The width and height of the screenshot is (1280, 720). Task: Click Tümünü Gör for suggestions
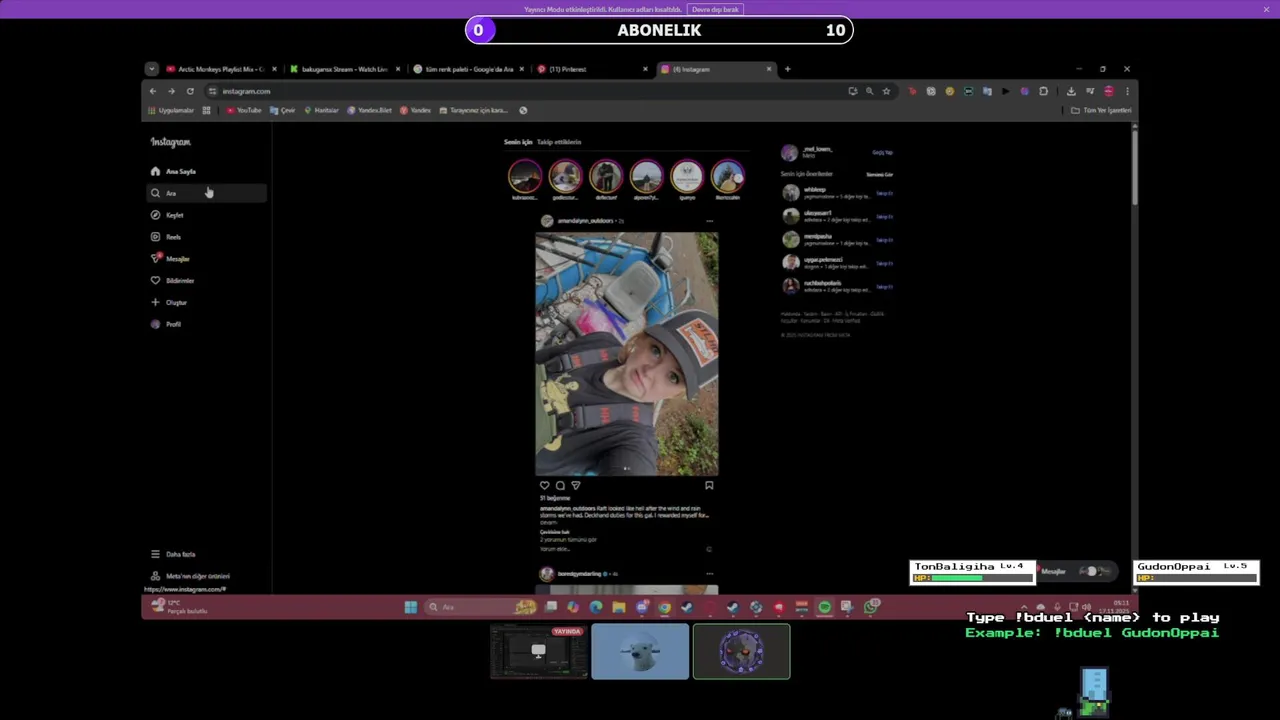[880, 174]
